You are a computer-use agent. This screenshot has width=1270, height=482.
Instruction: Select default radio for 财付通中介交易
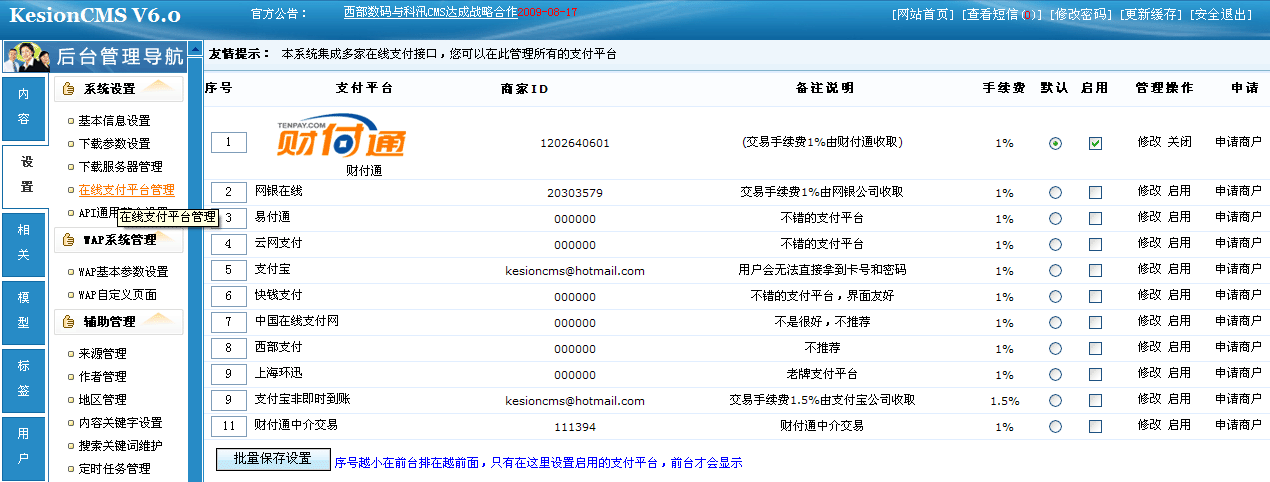pyautogui.click(x=1055, y=426)
